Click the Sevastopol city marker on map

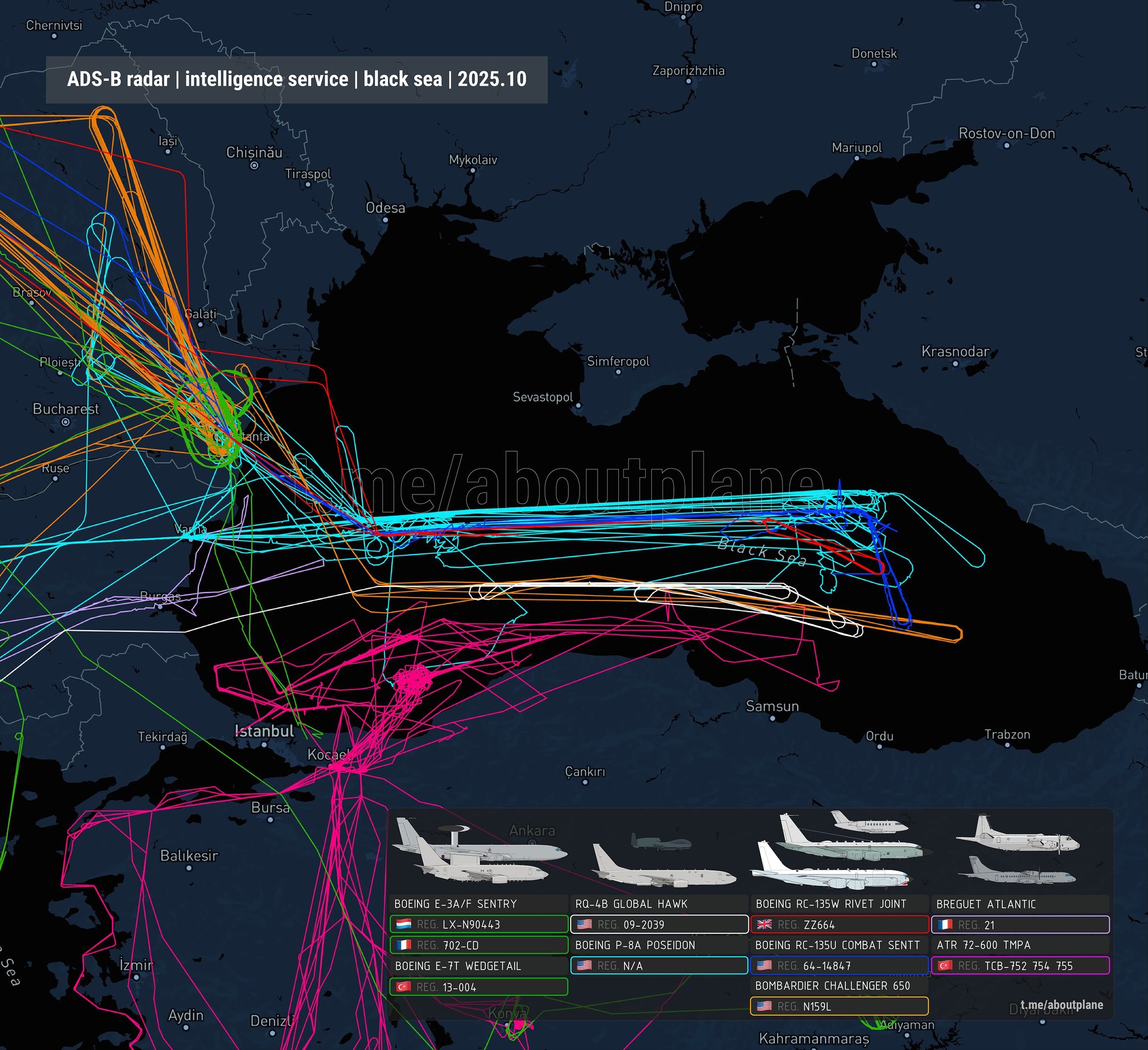578,405
